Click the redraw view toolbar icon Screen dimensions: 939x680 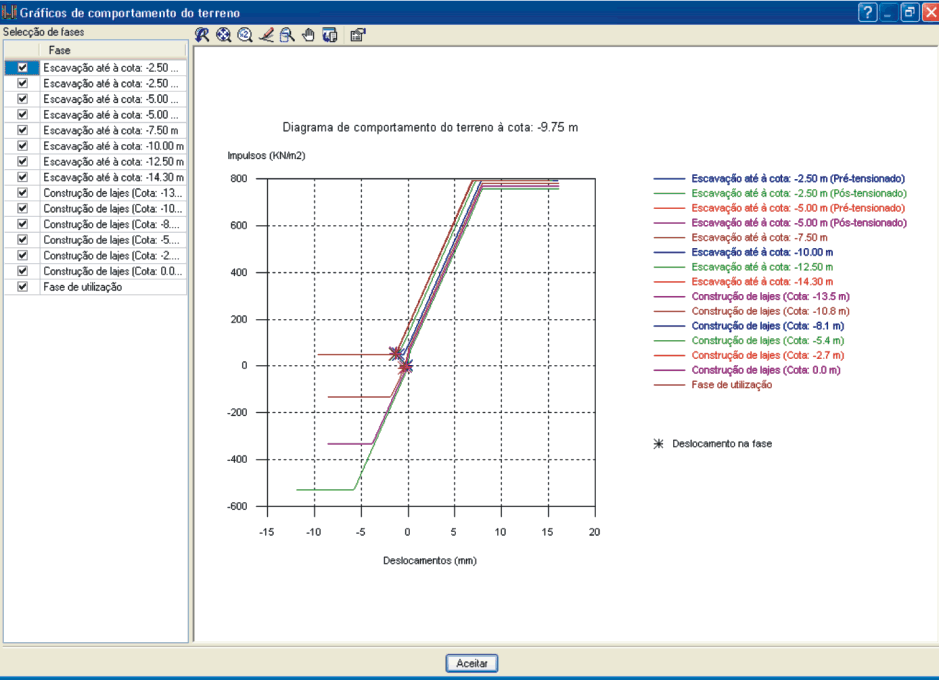202,35
